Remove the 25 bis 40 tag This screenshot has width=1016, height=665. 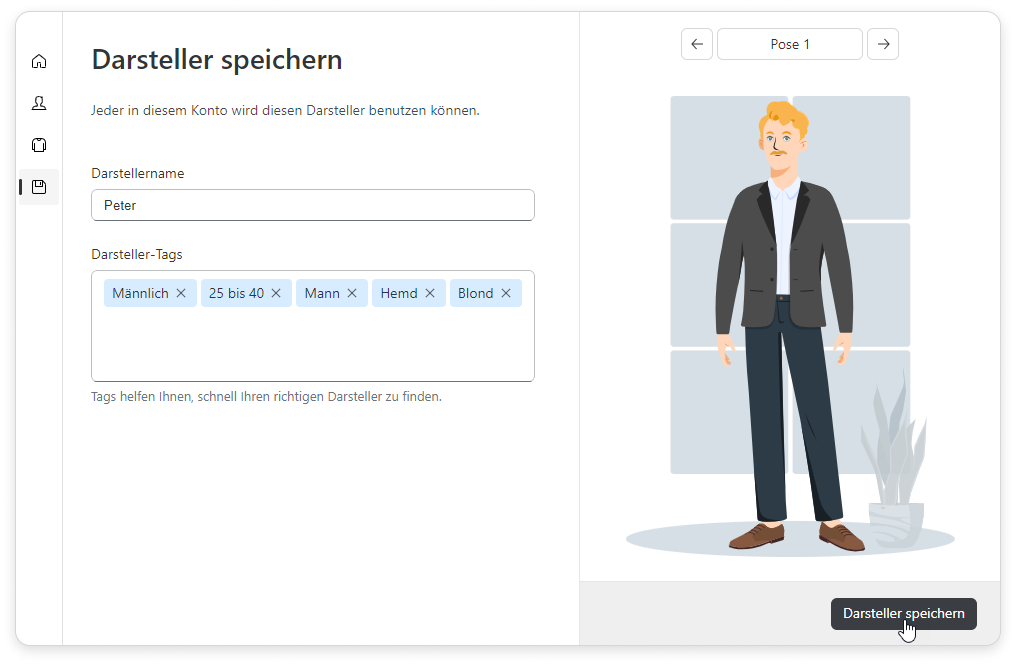[x=276, y=293]
